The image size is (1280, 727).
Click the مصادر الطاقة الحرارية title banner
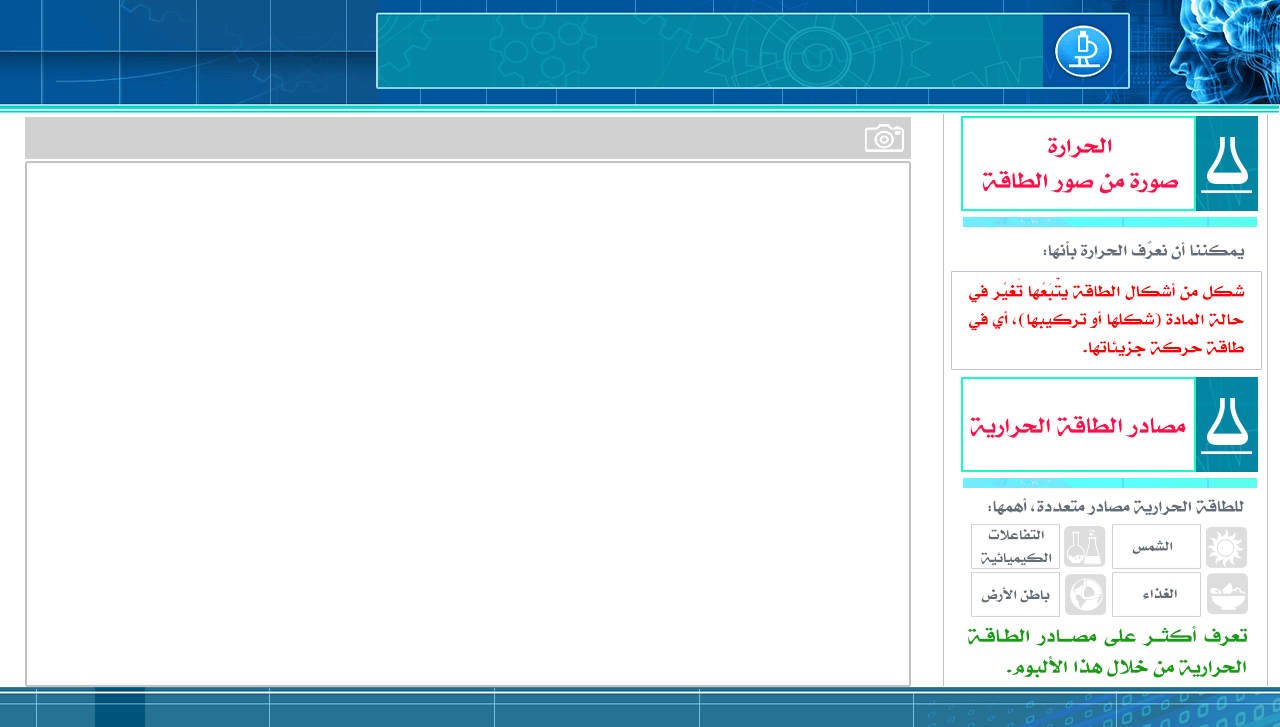point(1078,425)
